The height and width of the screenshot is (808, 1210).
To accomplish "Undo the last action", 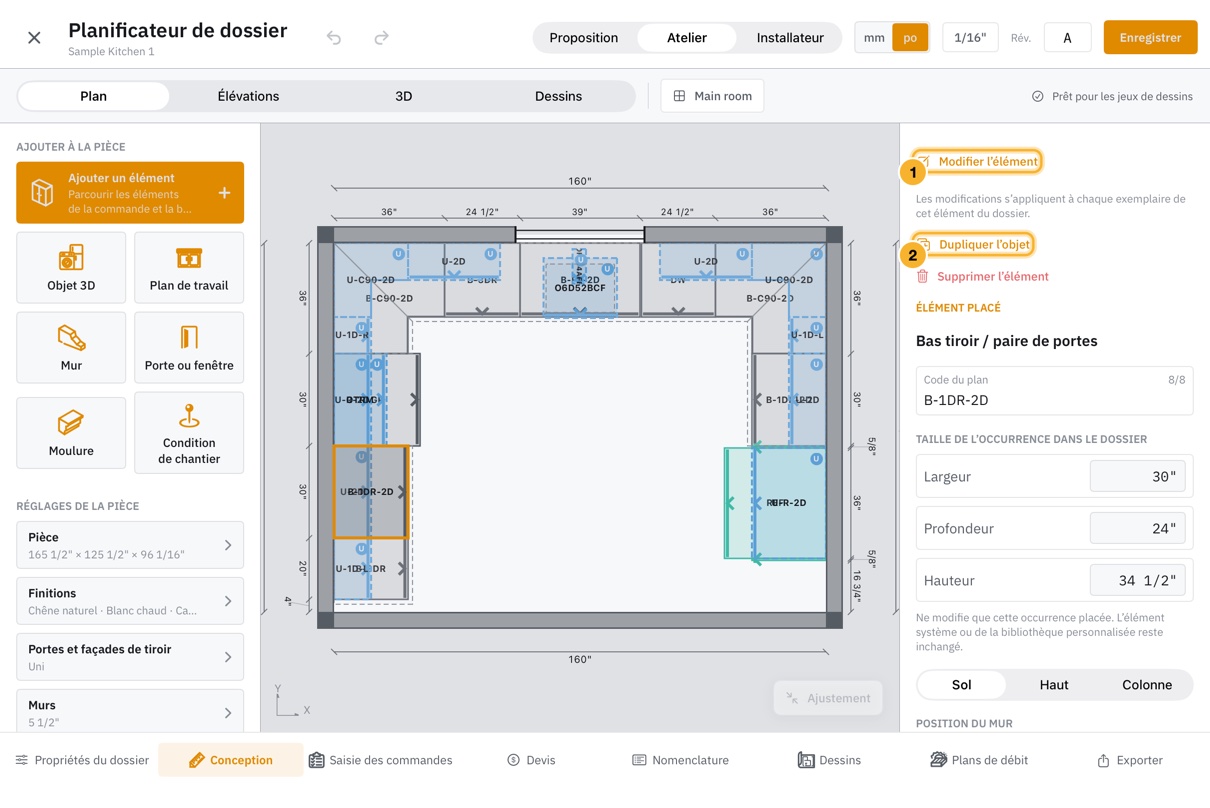I will (334, 38).
